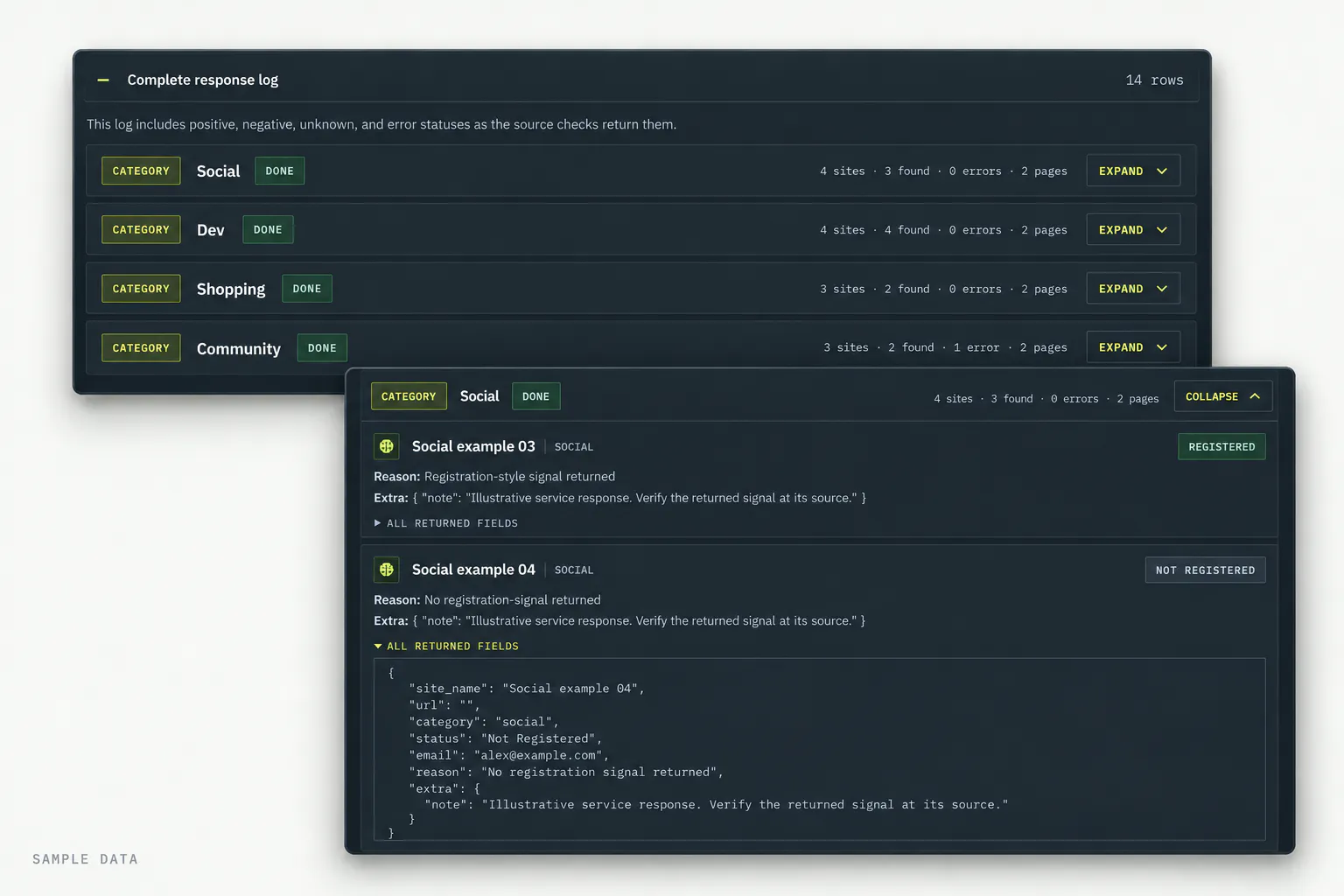
Task: Click the SAMPLE DATA label
Action: click(86, 859)
